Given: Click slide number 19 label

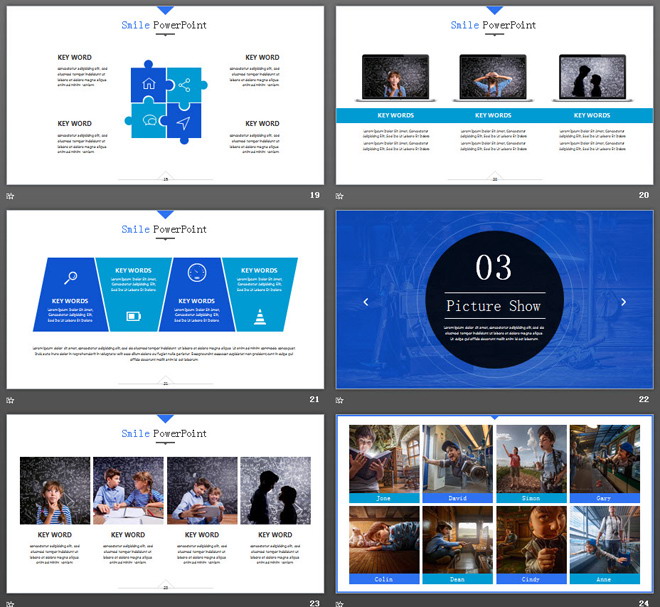Looking at the screenshot, I should 314,195.
